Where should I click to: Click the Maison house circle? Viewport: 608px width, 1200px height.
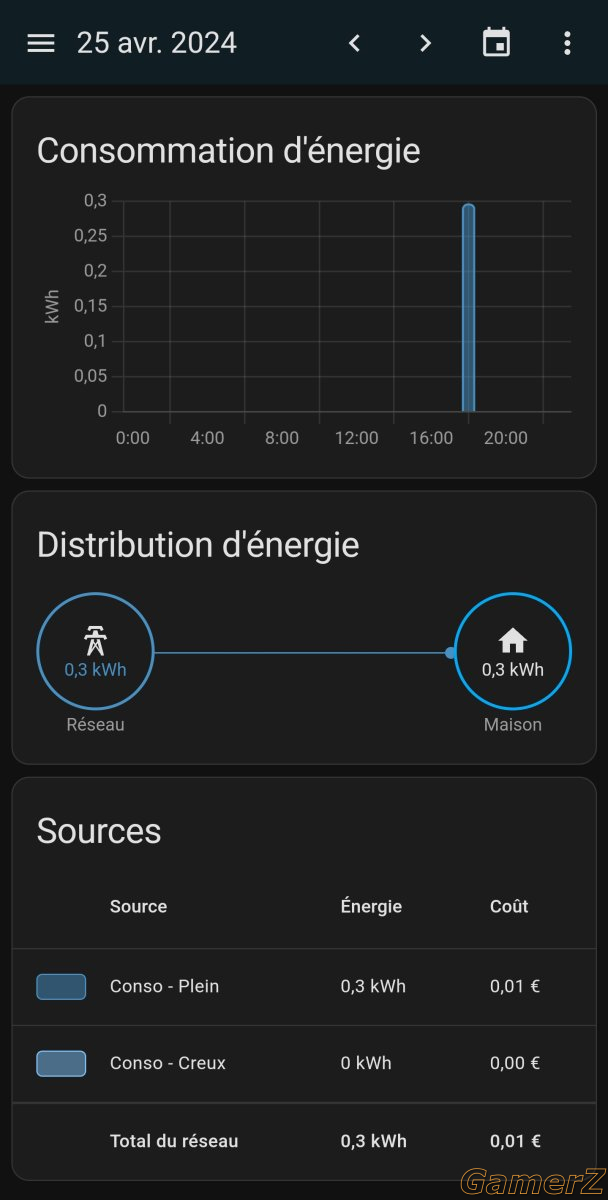pyautogui.click(x=513, y=652)
